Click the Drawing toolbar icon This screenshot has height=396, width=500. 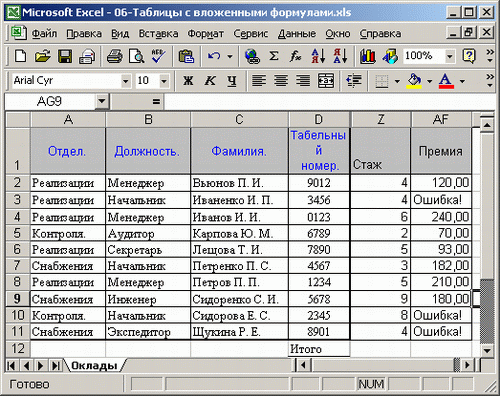(390, 56)
